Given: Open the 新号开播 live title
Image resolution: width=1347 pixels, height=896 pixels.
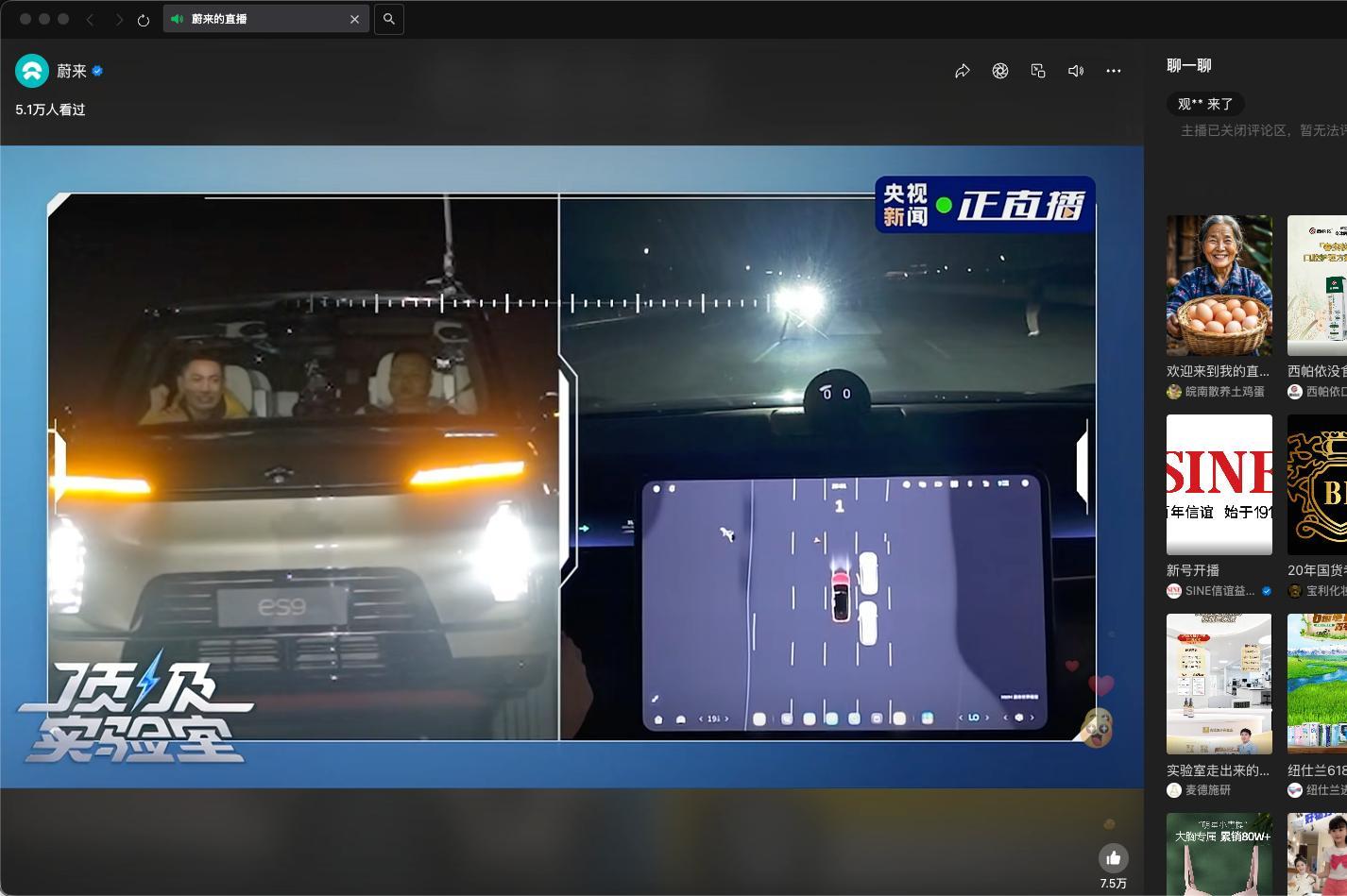Looking at the screenshot, I should pyautogui.click(x=1193, y=570).
